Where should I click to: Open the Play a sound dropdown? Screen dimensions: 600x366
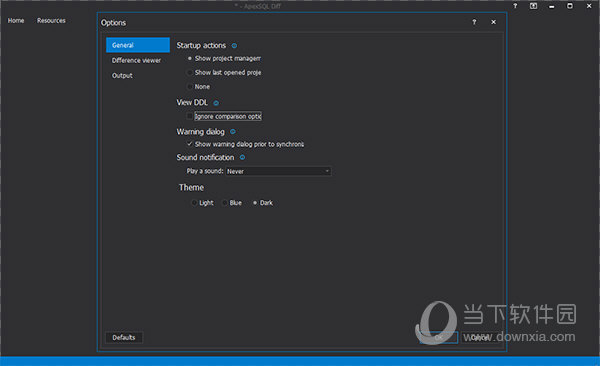pyautogui.click(x=278, y=171)
